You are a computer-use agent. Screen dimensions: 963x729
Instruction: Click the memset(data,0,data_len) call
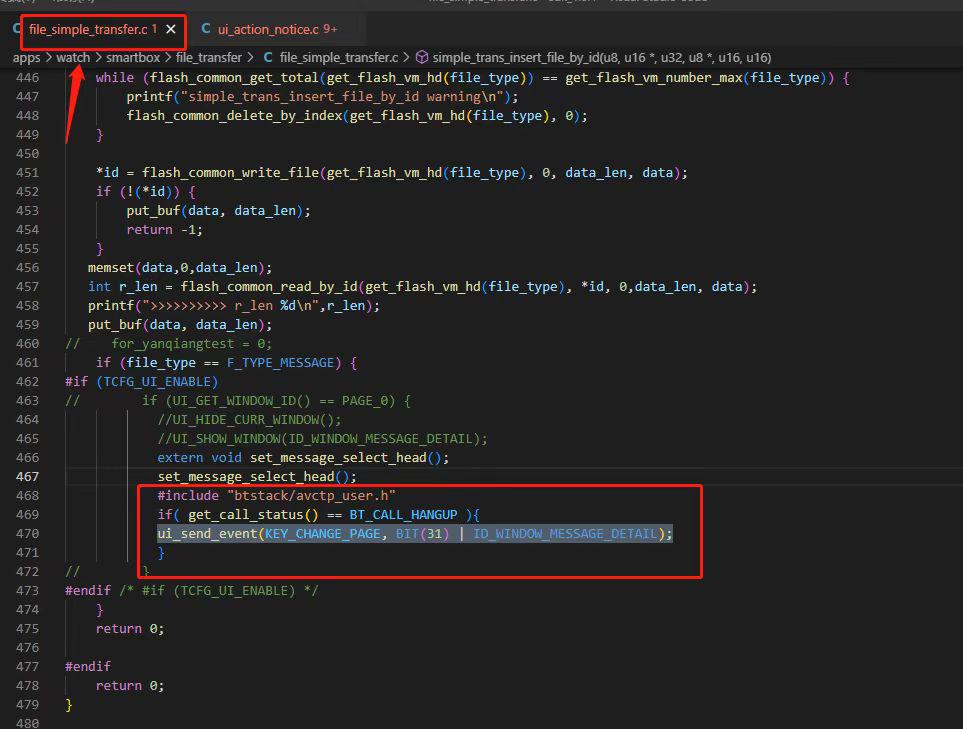180,268
